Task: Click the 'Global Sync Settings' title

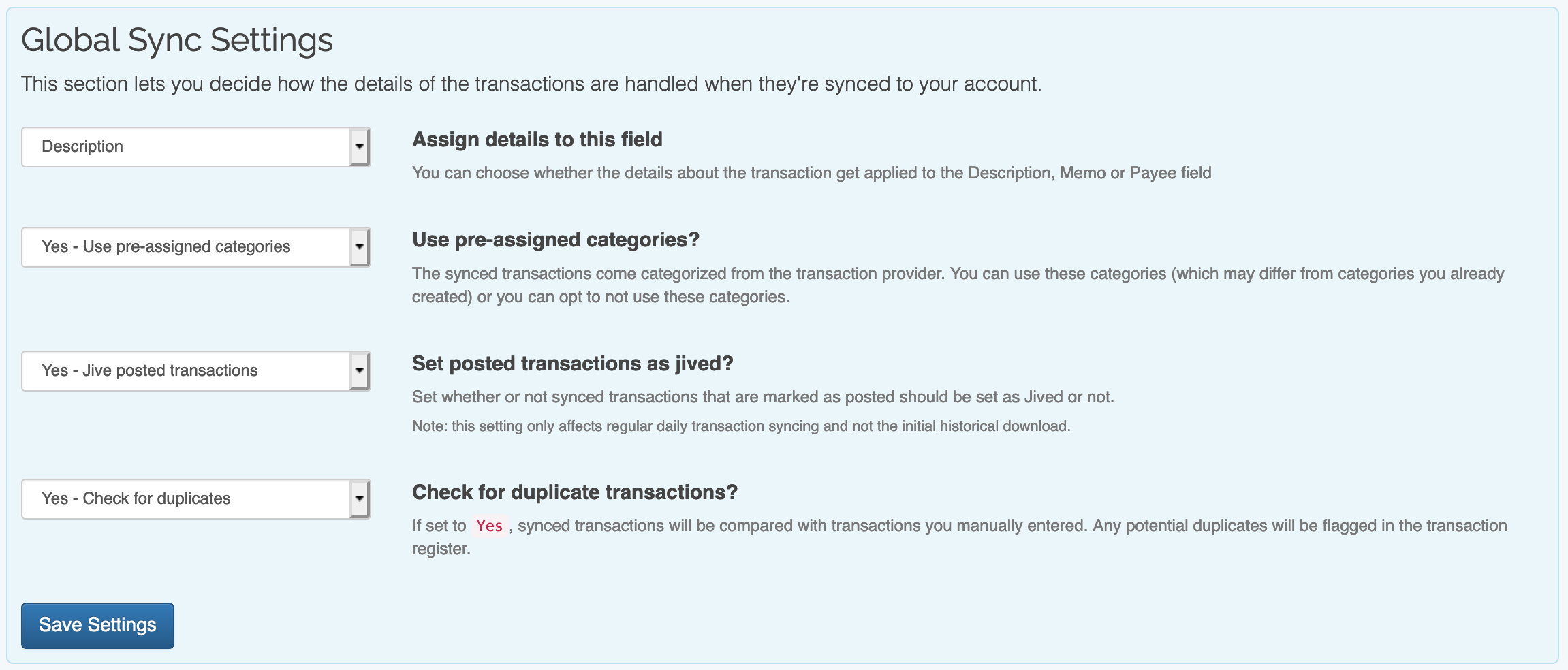Action: click(x=177, y=40)
